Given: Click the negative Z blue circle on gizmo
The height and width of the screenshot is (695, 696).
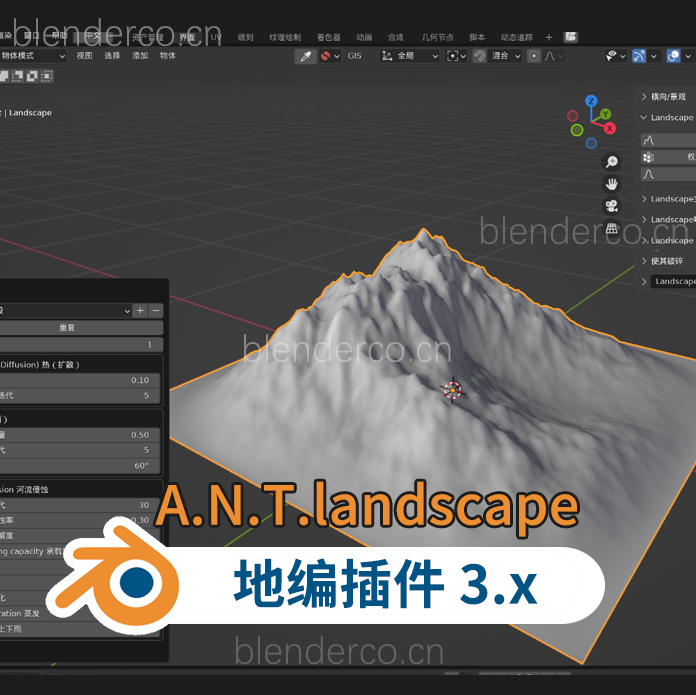Looking at the screenshot, I should click(x=591, y=143).
